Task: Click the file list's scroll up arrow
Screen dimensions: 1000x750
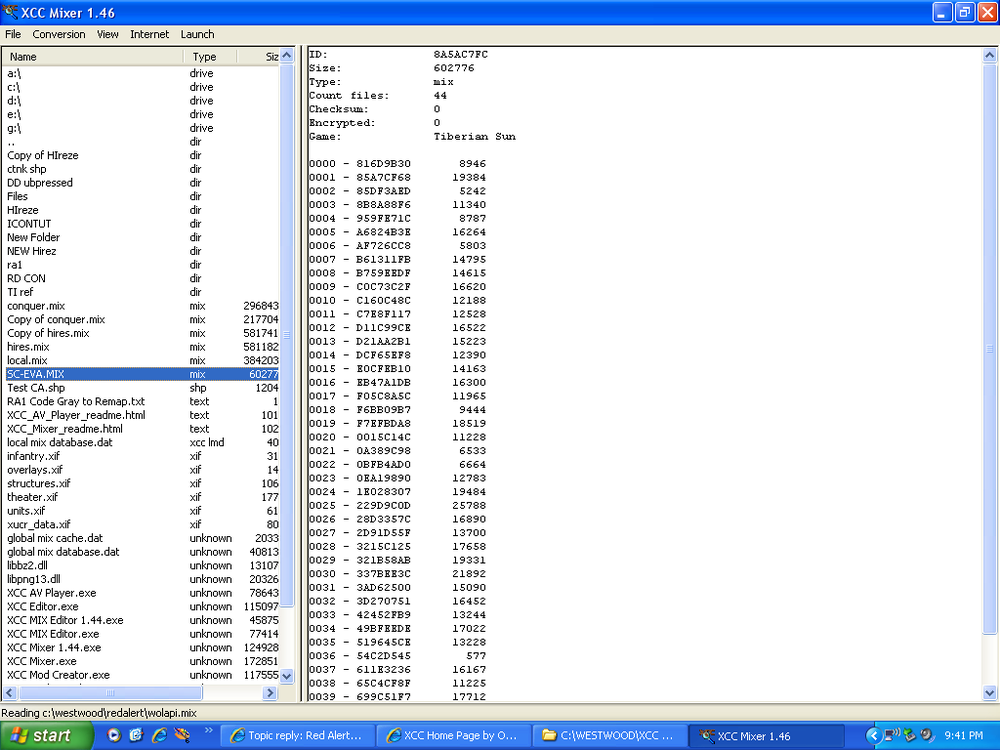Action: [287, 55]
